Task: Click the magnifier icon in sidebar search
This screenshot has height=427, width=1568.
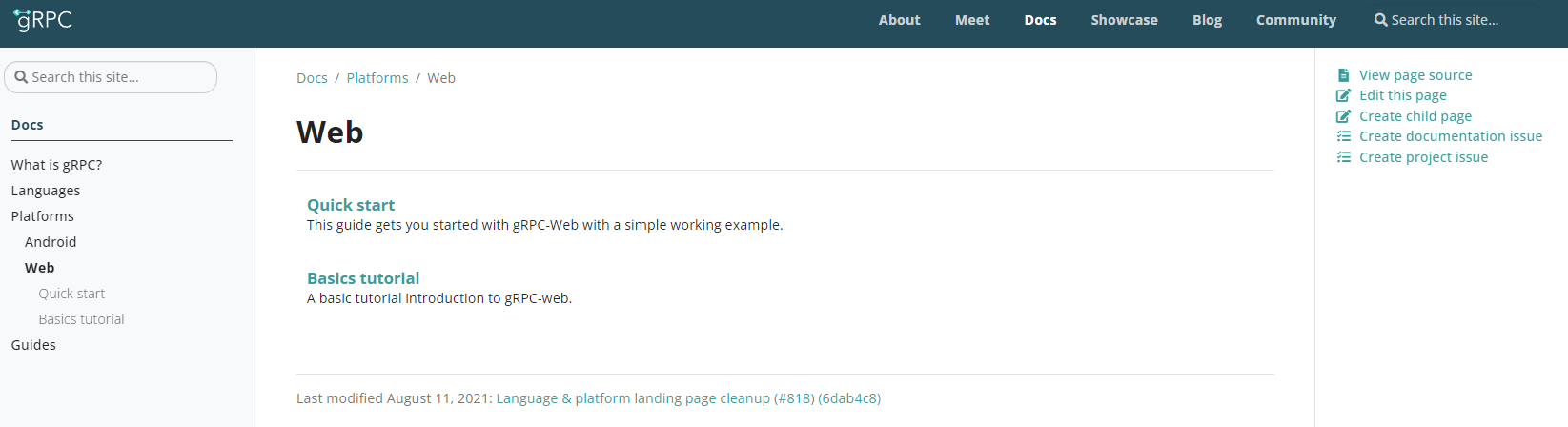Action: pyautogui.click(x=21, y=77)
